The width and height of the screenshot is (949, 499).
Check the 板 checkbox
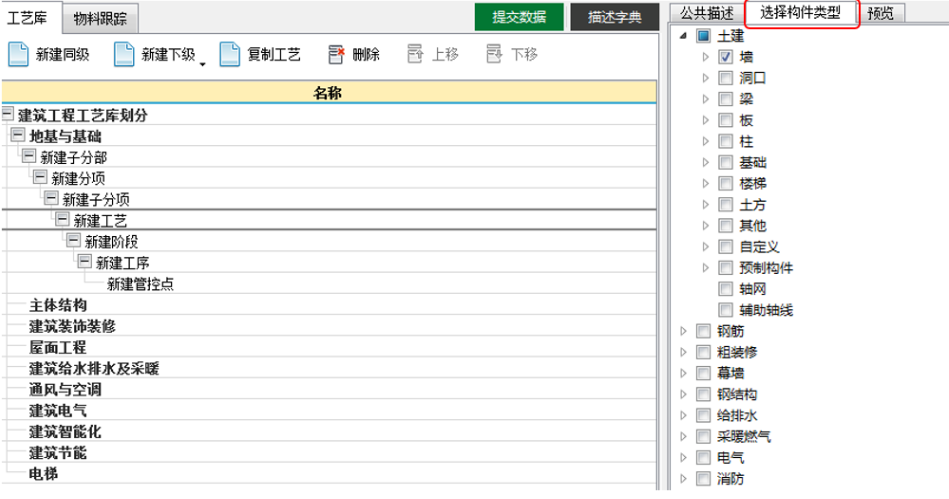726,121
